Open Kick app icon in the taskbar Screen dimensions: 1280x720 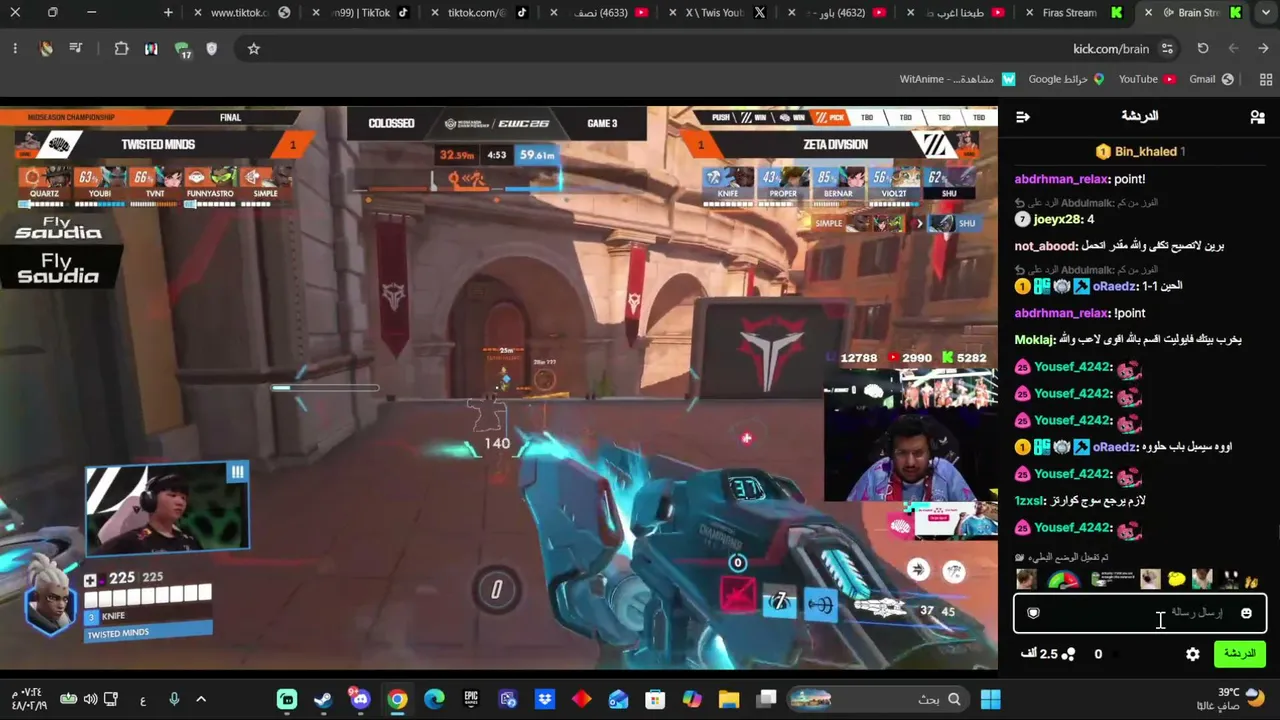(287, 699)
